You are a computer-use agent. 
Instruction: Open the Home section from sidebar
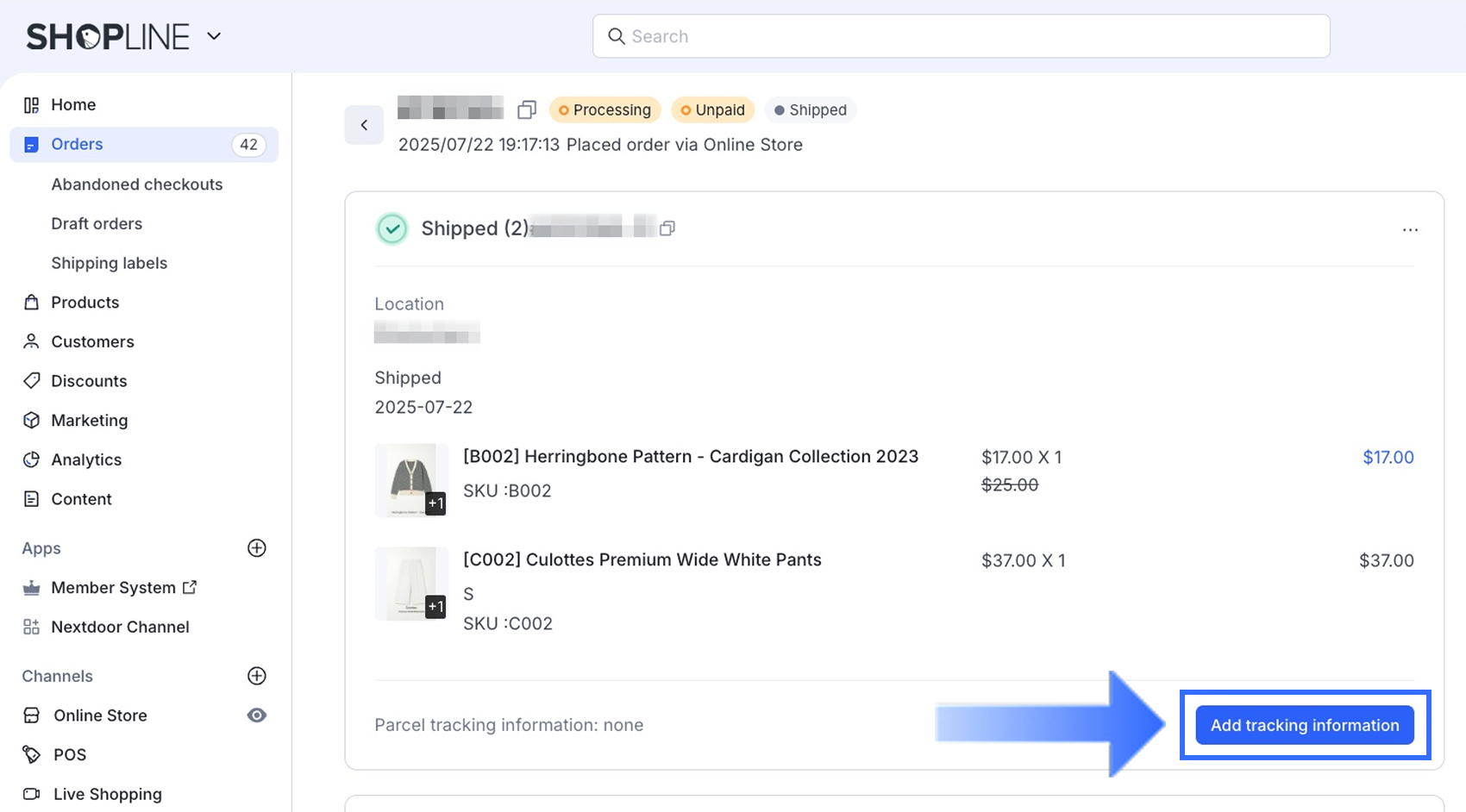tap(72, 105)
